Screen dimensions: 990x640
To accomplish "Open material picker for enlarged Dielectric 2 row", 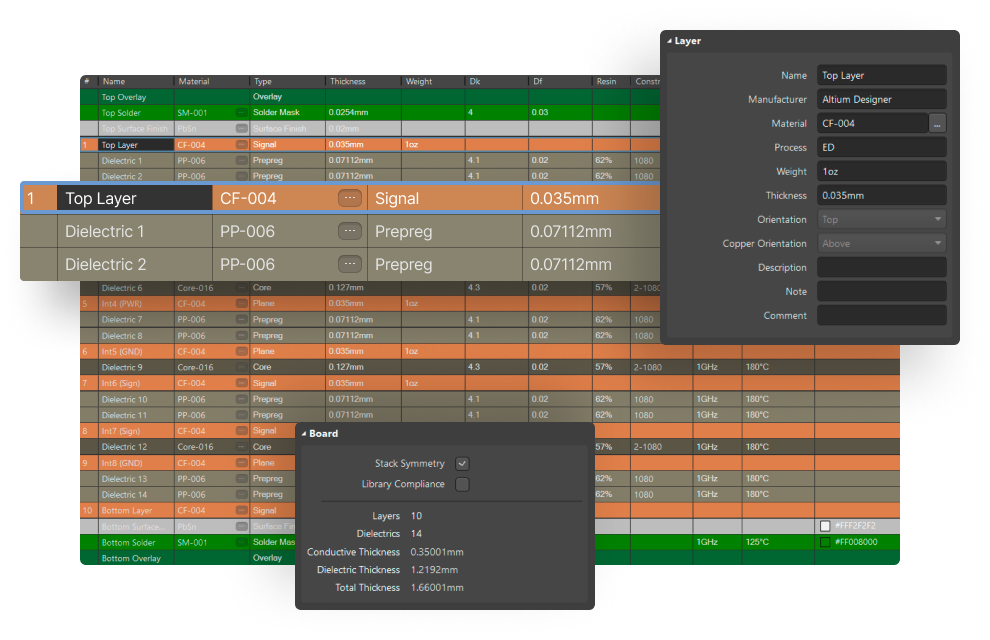I will pyautogui.click(x=349, y=264).
